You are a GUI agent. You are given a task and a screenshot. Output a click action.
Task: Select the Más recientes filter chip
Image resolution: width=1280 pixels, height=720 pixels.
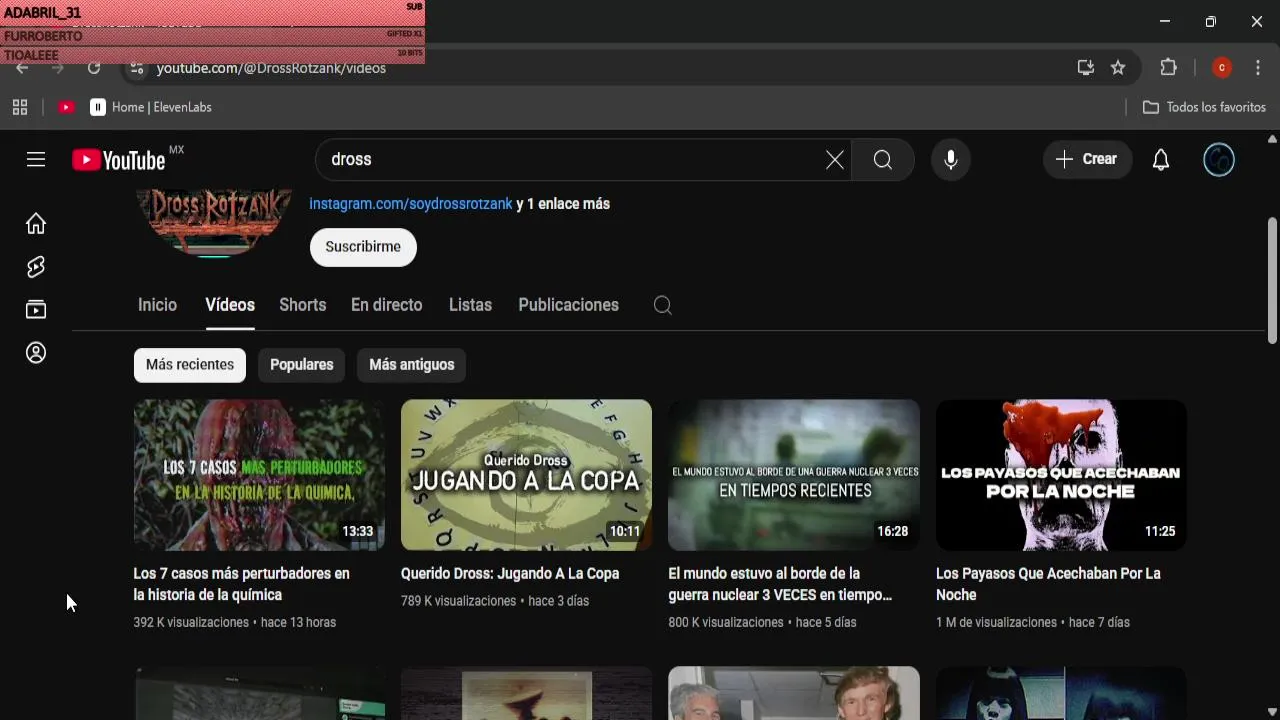pos(190,365)
